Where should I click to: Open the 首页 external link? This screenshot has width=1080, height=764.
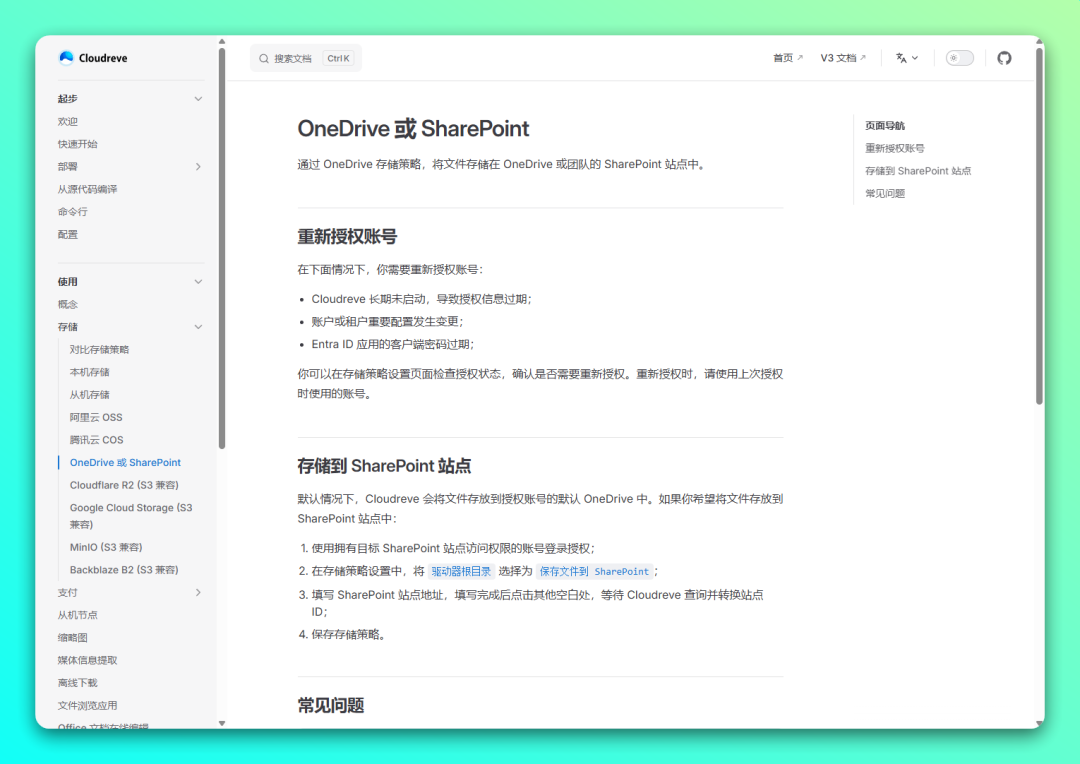pyautogui.click(x=788, y=58)
